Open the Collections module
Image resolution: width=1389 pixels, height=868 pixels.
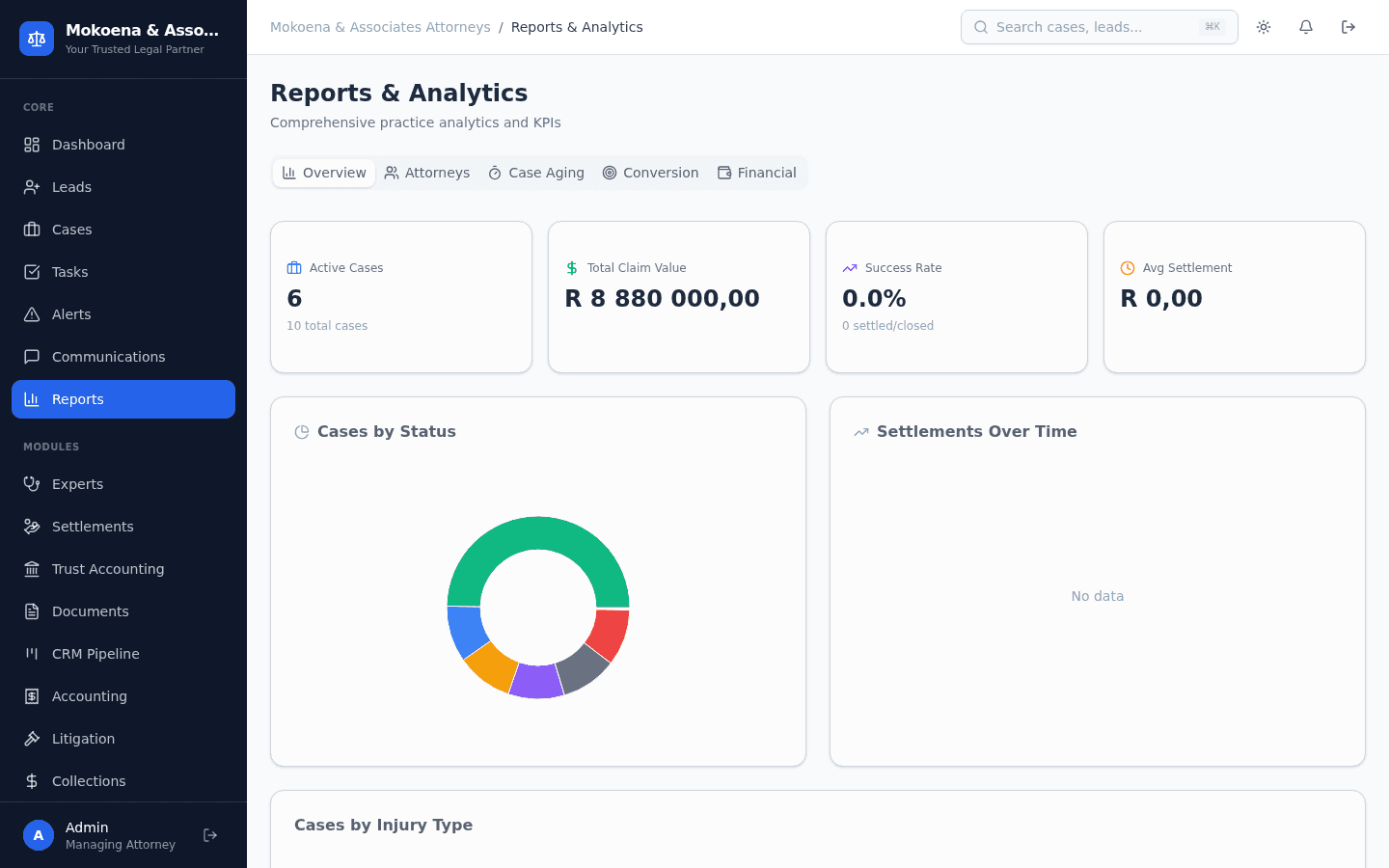[x=123, y=781]
